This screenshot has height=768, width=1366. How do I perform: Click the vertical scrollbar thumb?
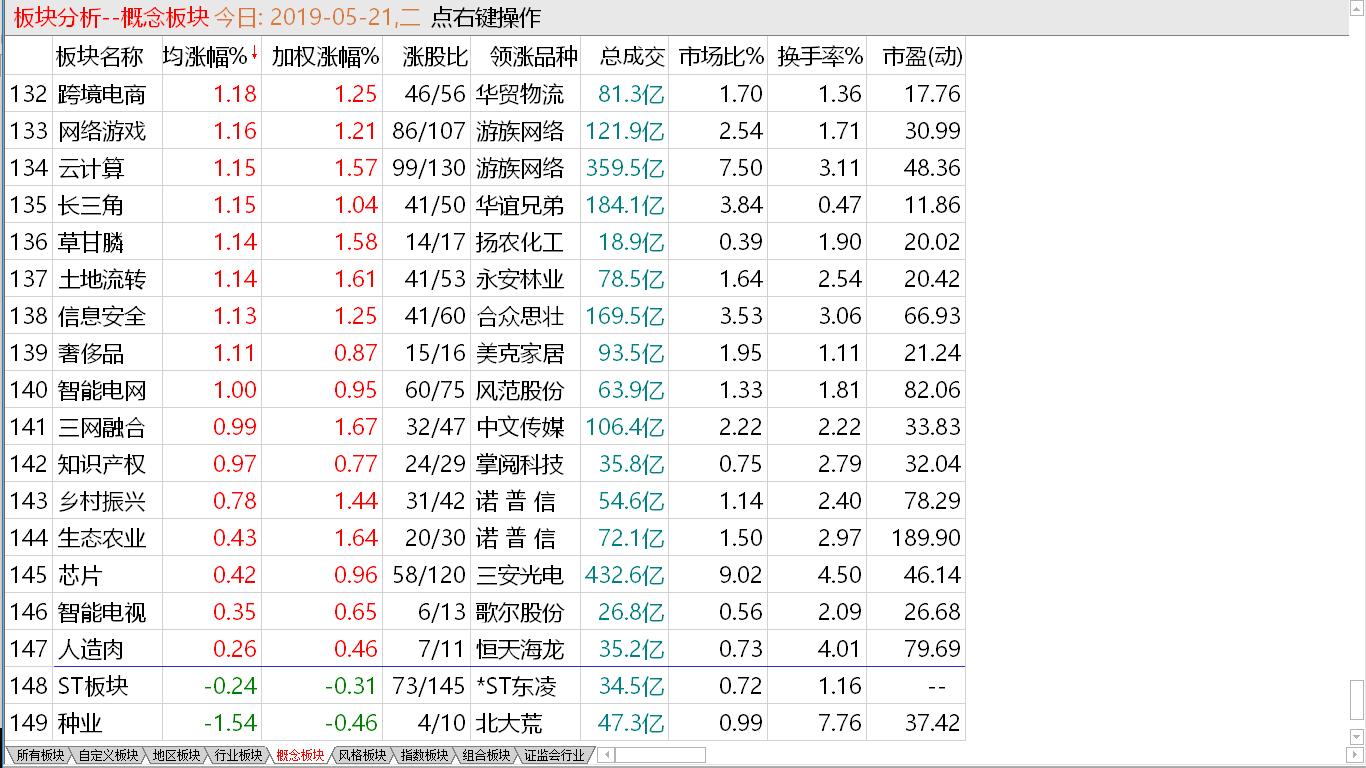point(1357,699)
